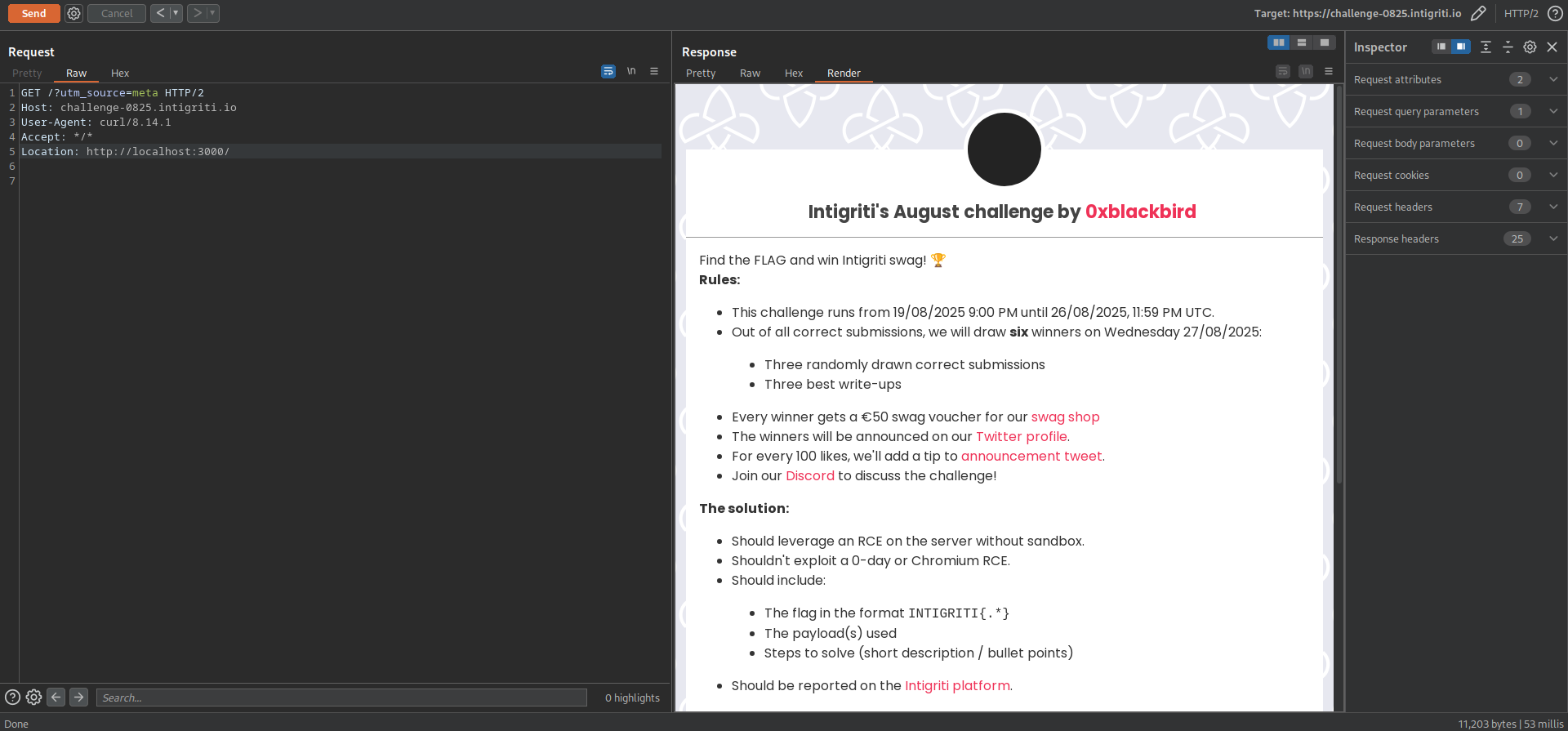Click Response headers count badge 25
Screen dimensions: 1568x731
(x=1517, y=238)
